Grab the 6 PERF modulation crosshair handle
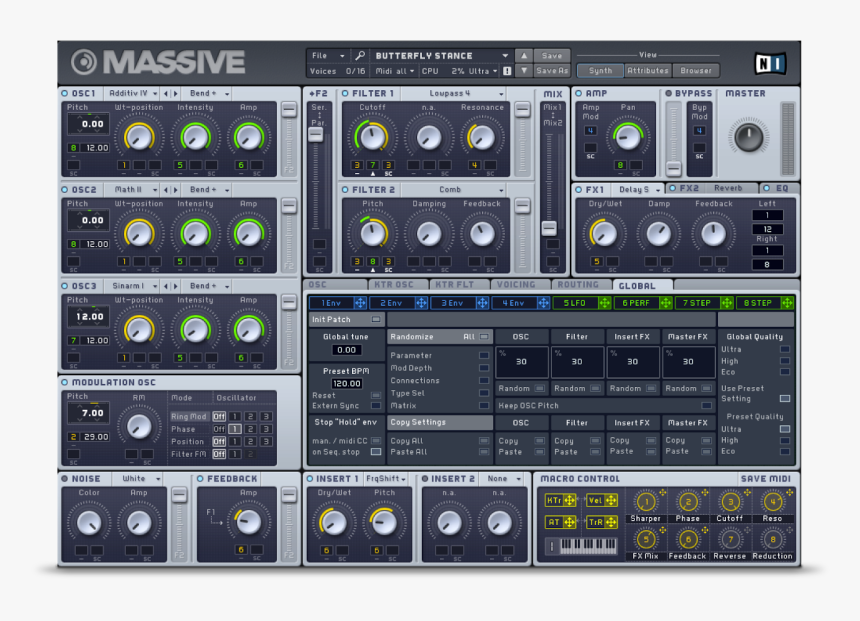 (x=665, y=303)
